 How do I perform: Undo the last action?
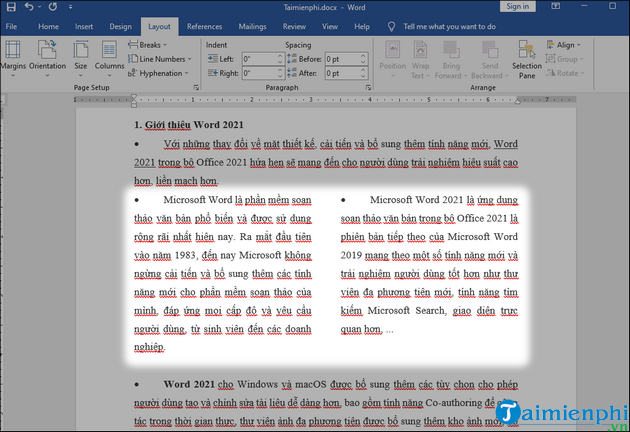[x=29, y=7]
